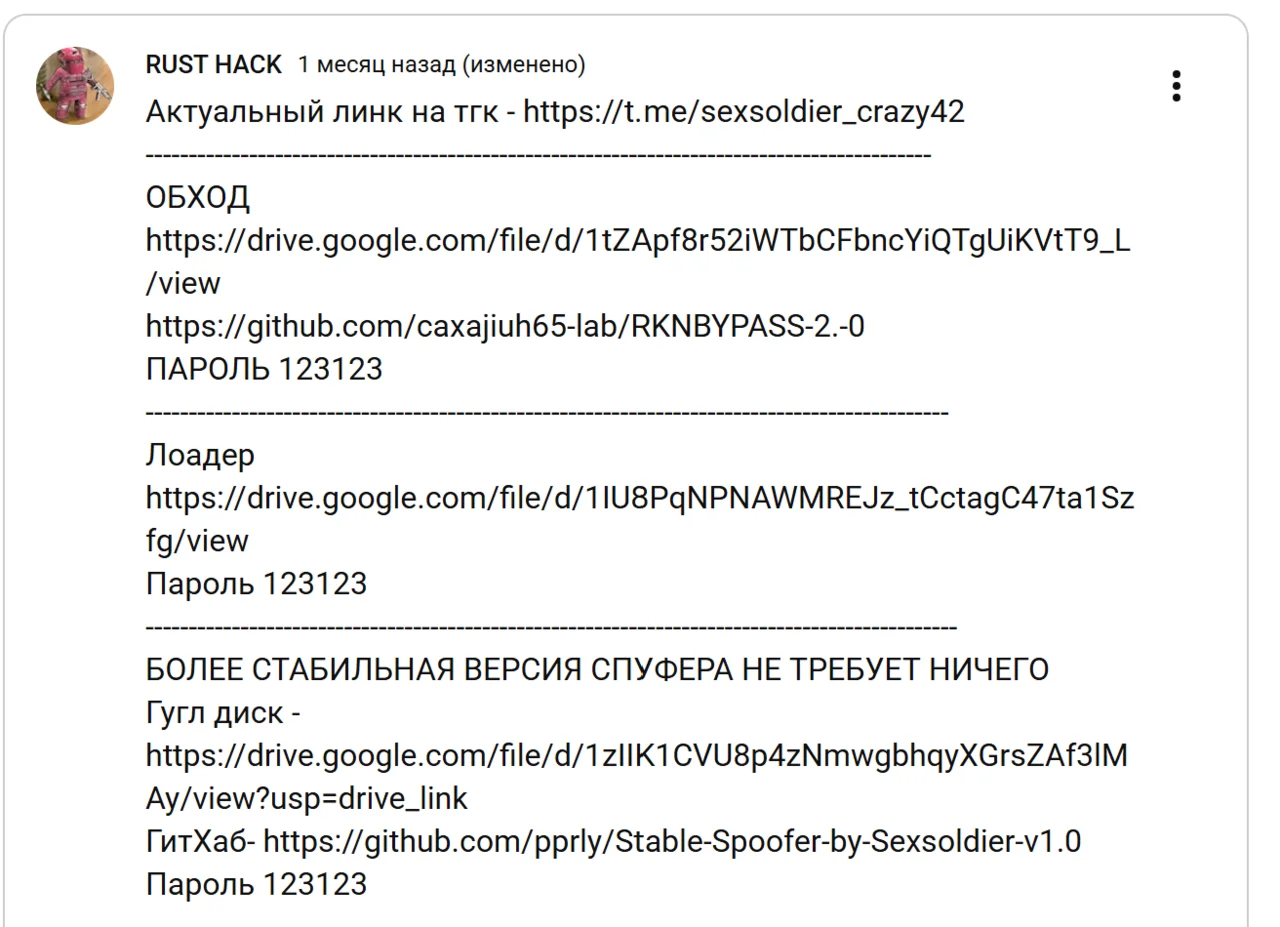Click the "ГитХаб-" label text
Screen dimensions: 1280x927
click(x=201, y=842)
